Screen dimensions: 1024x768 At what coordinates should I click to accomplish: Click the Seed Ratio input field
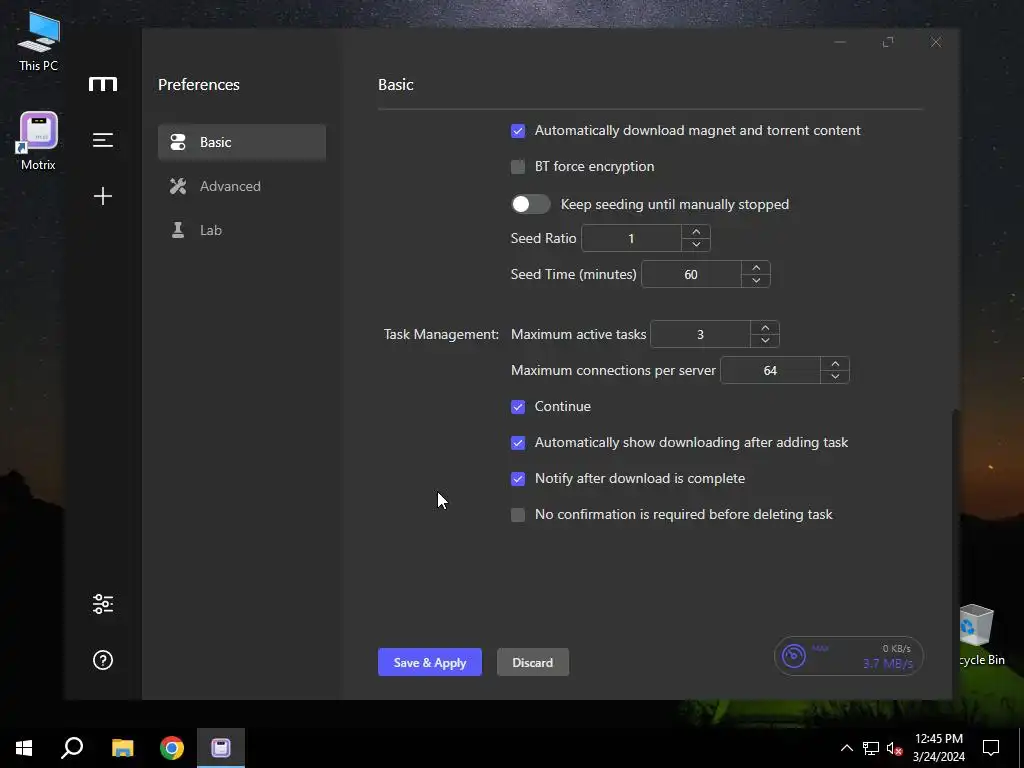click(x=632, y=238)
